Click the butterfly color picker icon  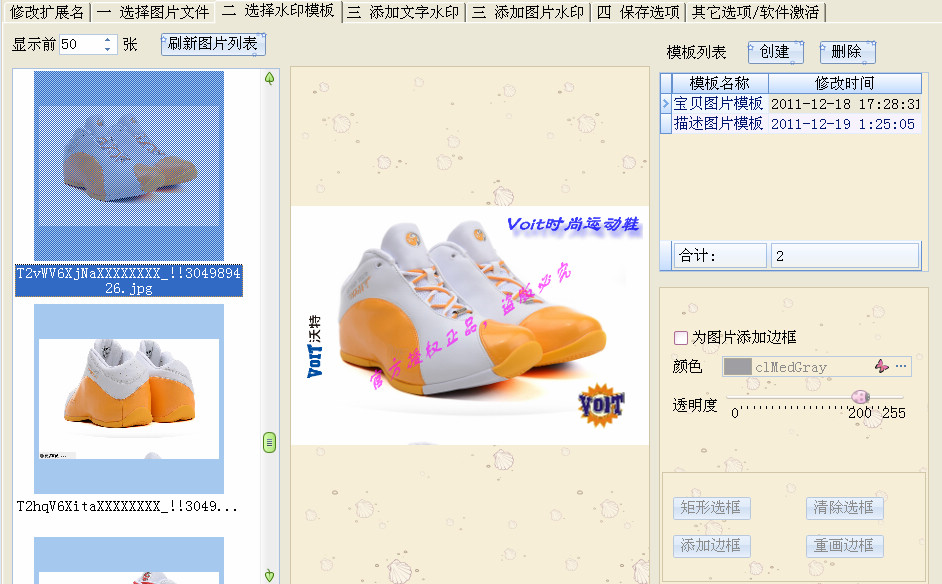click(x=881, y=367)
